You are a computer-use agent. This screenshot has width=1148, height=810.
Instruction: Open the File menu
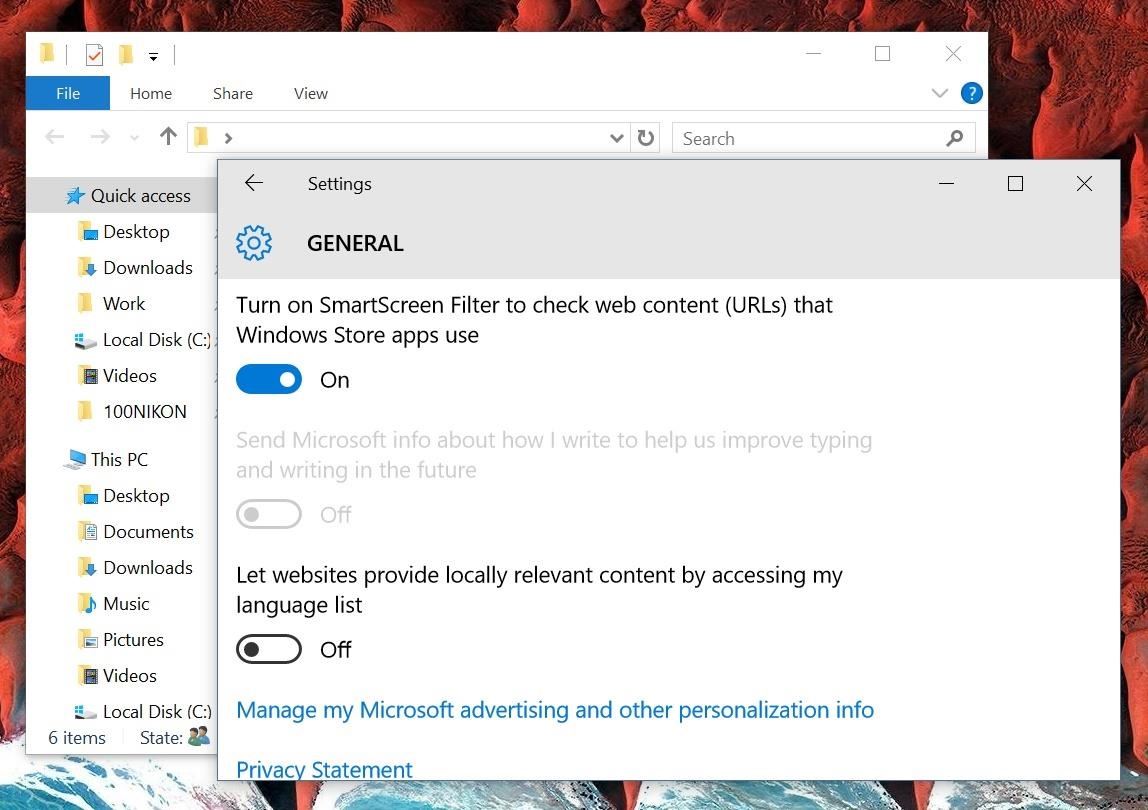pyautogui.click(x=67, y=93)
